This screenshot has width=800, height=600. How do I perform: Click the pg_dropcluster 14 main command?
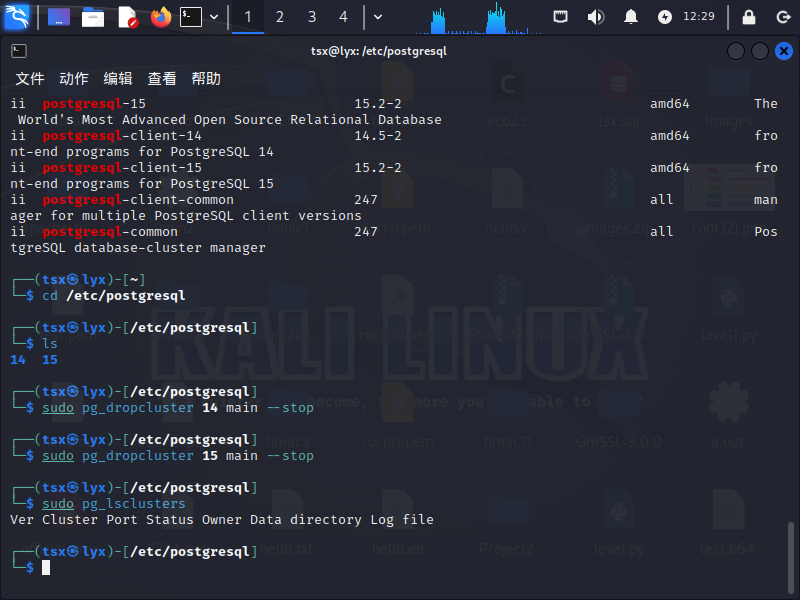[178, 408]
